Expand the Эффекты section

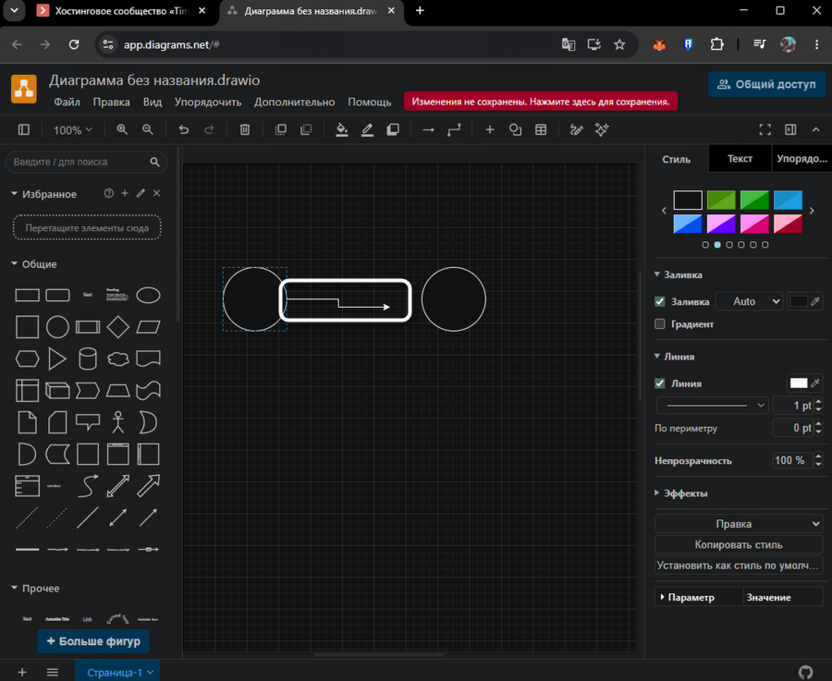pos(681,493)
